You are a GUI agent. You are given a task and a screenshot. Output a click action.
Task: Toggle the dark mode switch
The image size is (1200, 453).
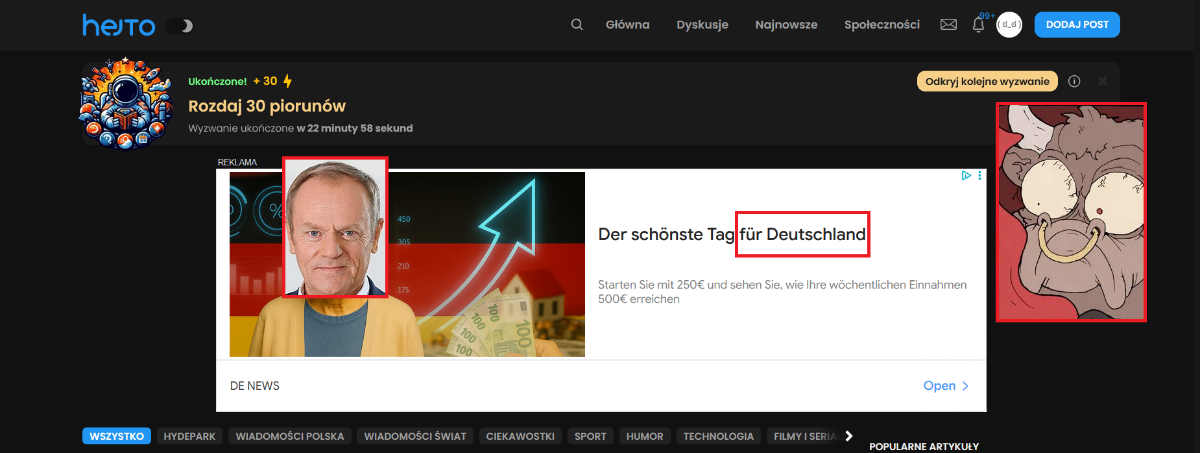180,26
